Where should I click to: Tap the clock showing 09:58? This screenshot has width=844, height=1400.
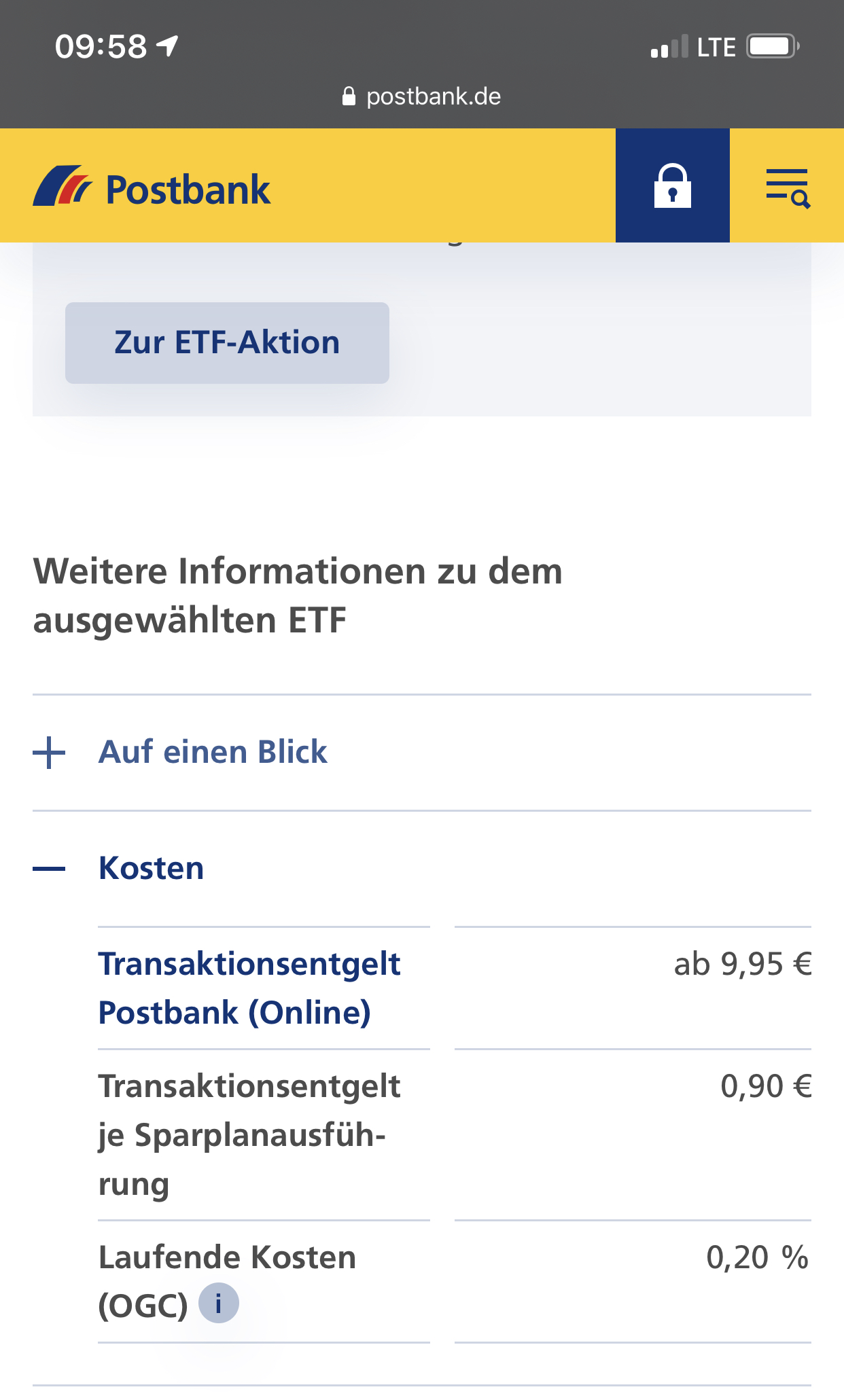coord(101,47)
